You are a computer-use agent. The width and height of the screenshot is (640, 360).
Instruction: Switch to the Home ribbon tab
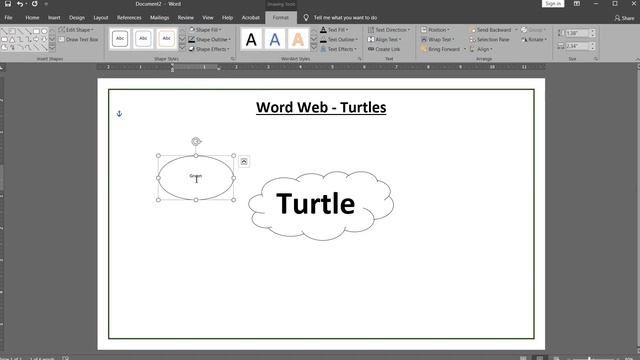(32, 18)
